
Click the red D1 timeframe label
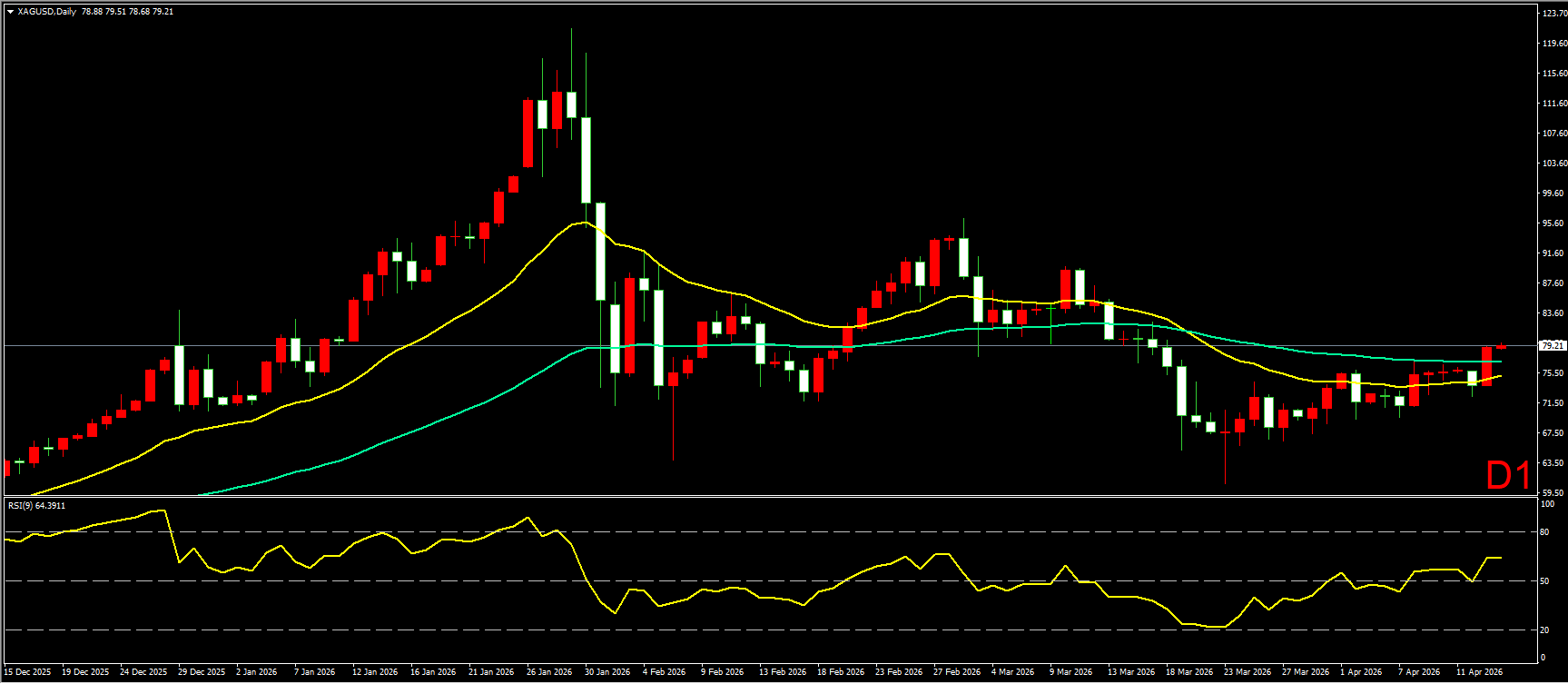coord(1508,475)
